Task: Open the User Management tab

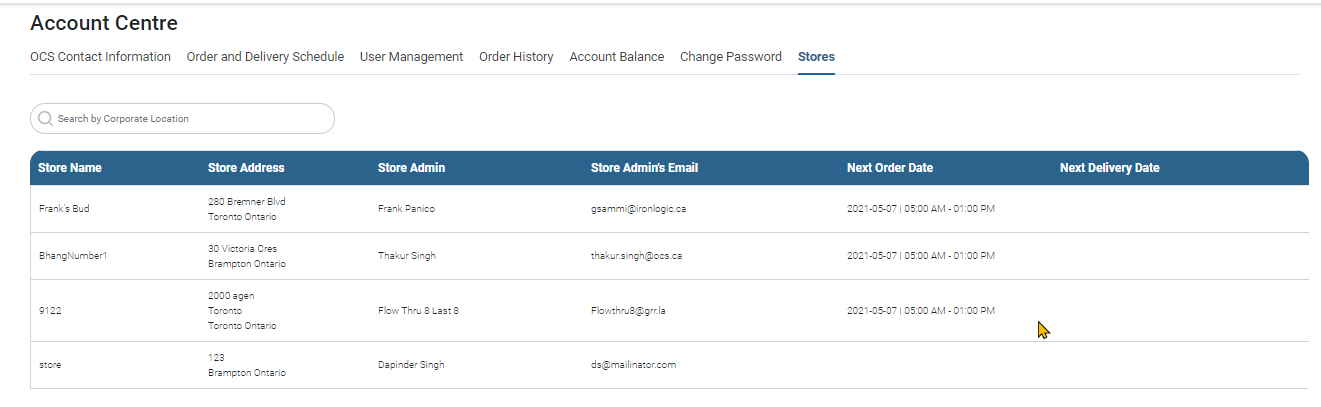Action: (x=411, y=57)
